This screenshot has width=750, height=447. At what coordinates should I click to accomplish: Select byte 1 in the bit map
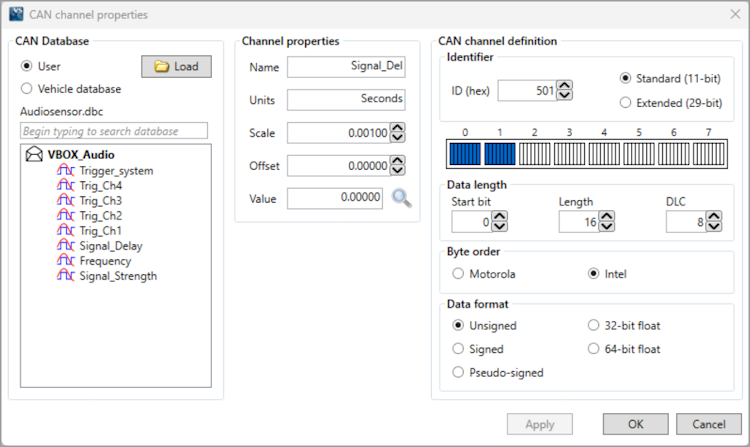point(500,154)
